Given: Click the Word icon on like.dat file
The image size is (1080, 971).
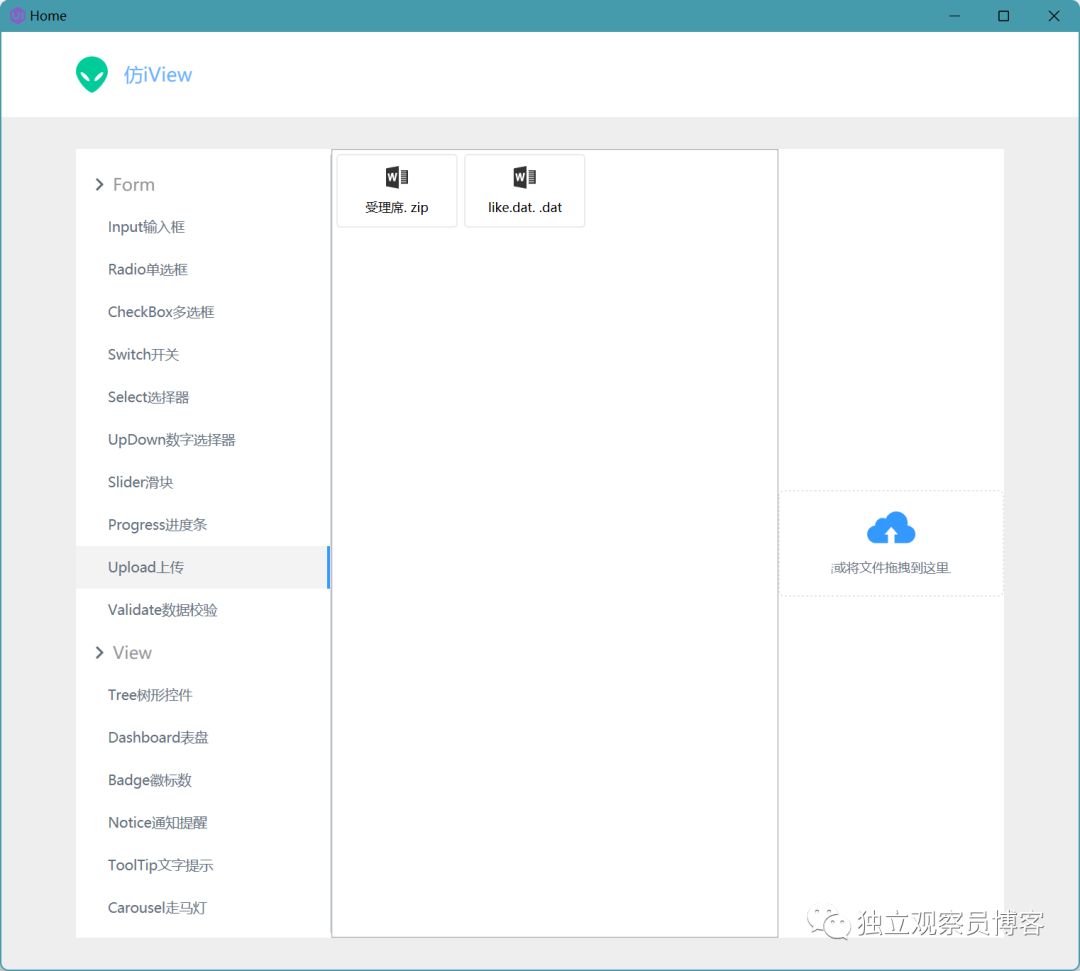Looking at the screenshot, I should 524,176.
